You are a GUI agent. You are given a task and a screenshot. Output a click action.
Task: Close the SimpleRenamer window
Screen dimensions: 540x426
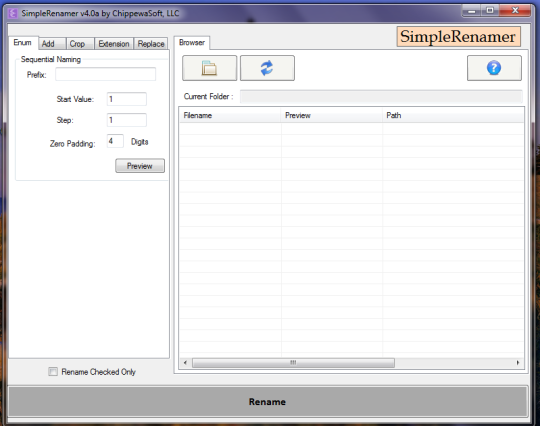[515, 11]
